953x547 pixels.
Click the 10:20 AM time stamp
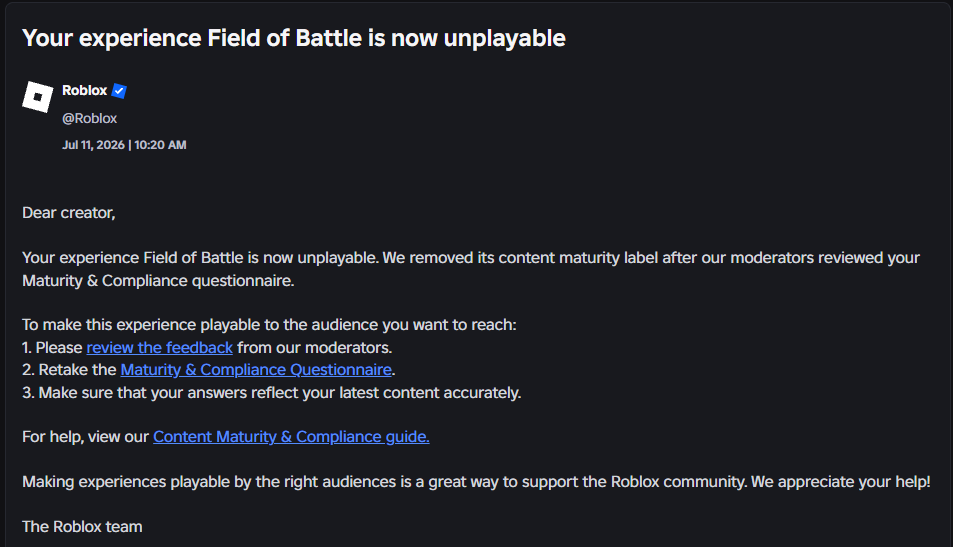[160, 145]
